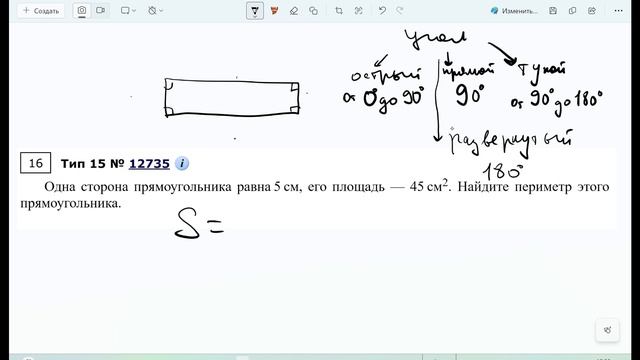Open the snip shape mode dropdown
640x360 pixels.
(x=128, y=11)
